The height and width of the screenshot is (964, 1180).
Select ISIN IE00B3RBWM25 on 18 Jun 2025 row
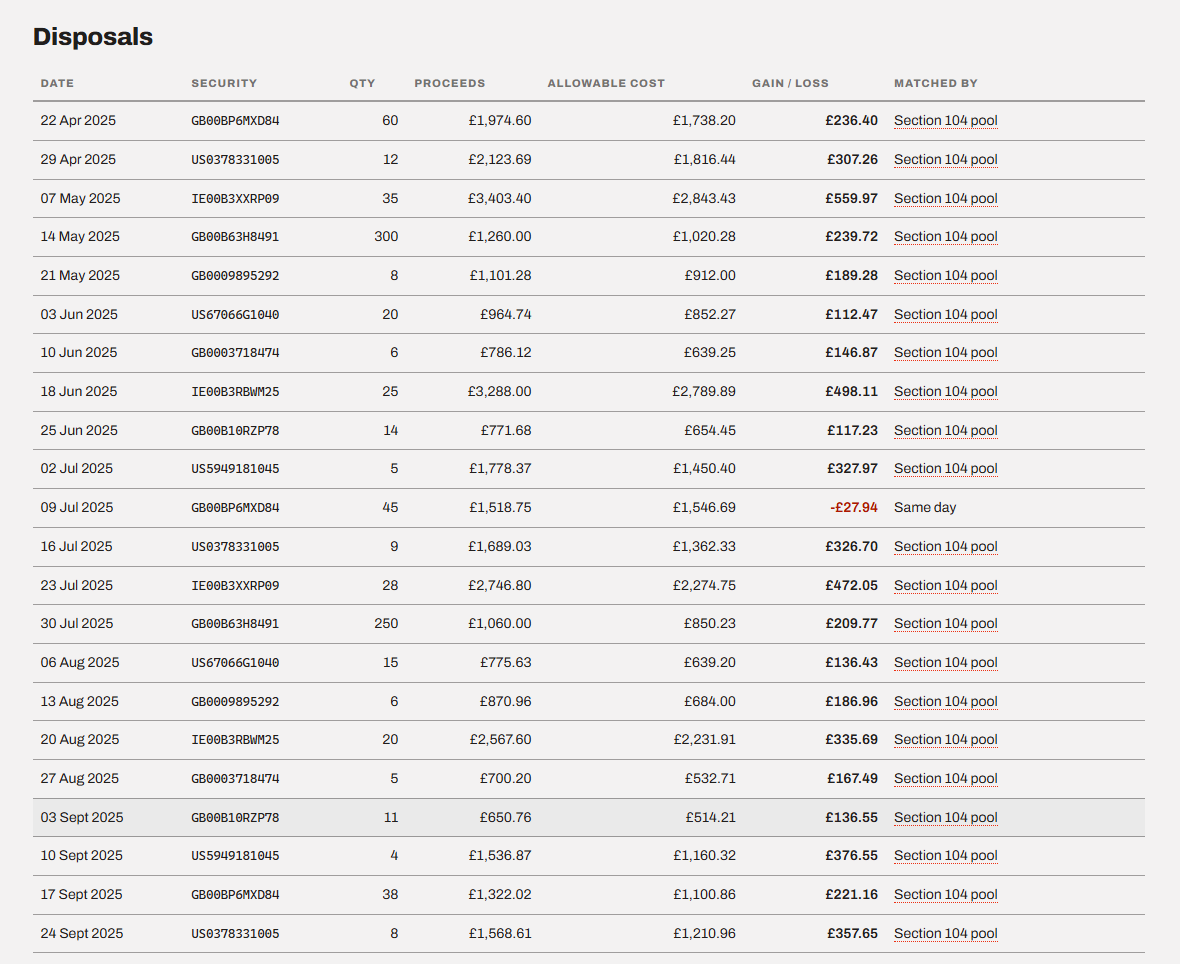(x=235, y=391)
